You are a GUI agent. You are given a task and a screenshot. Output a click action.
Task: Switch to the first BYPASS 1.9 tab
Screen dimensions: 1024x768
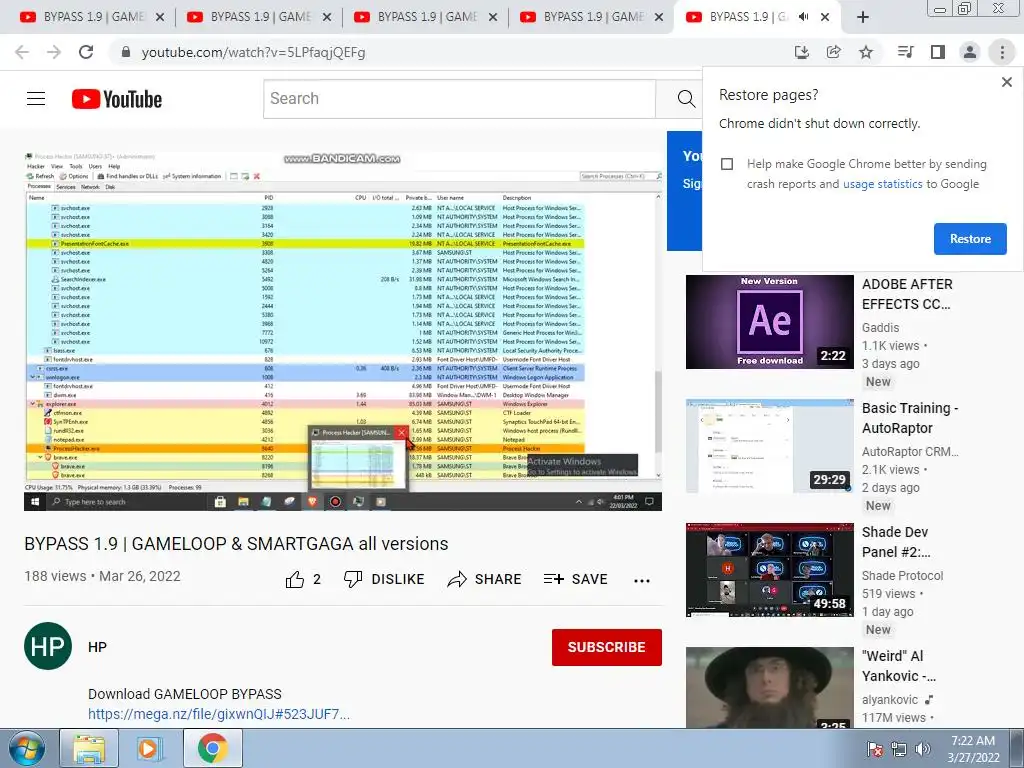[x=91, y=17]
